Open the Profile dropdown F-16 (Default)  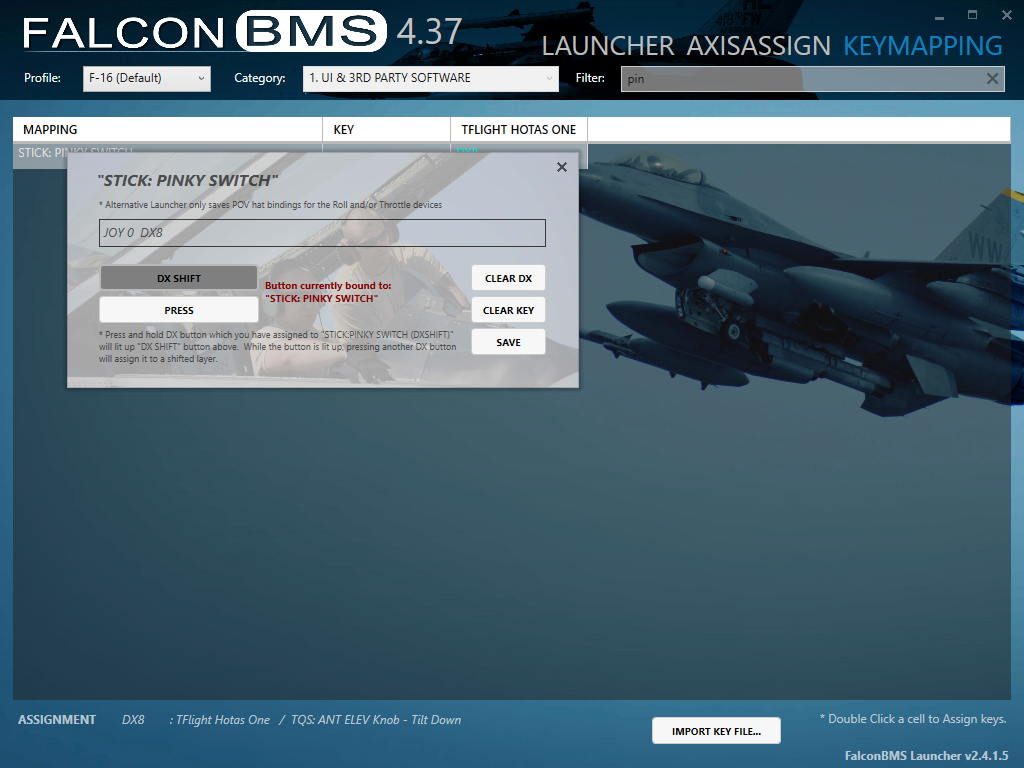(147, 78)
